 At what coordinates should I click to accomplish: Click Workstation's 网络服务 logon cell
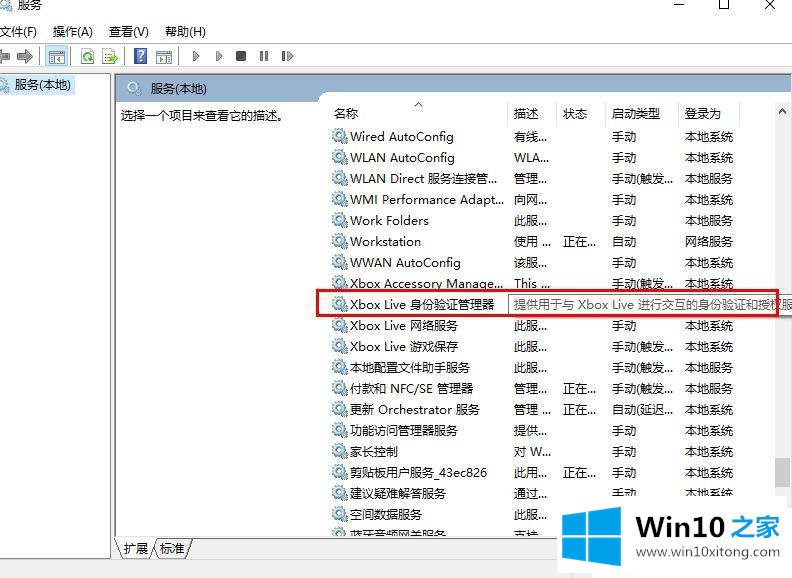tap(709, 242)
